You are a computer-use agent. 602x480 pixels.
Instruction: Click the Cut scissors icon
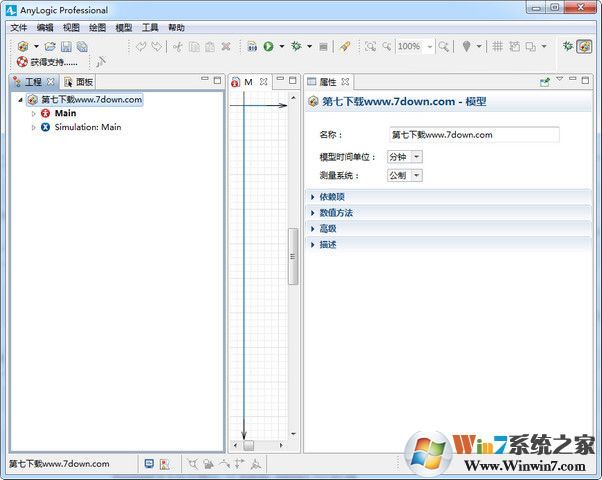point(177,46)
